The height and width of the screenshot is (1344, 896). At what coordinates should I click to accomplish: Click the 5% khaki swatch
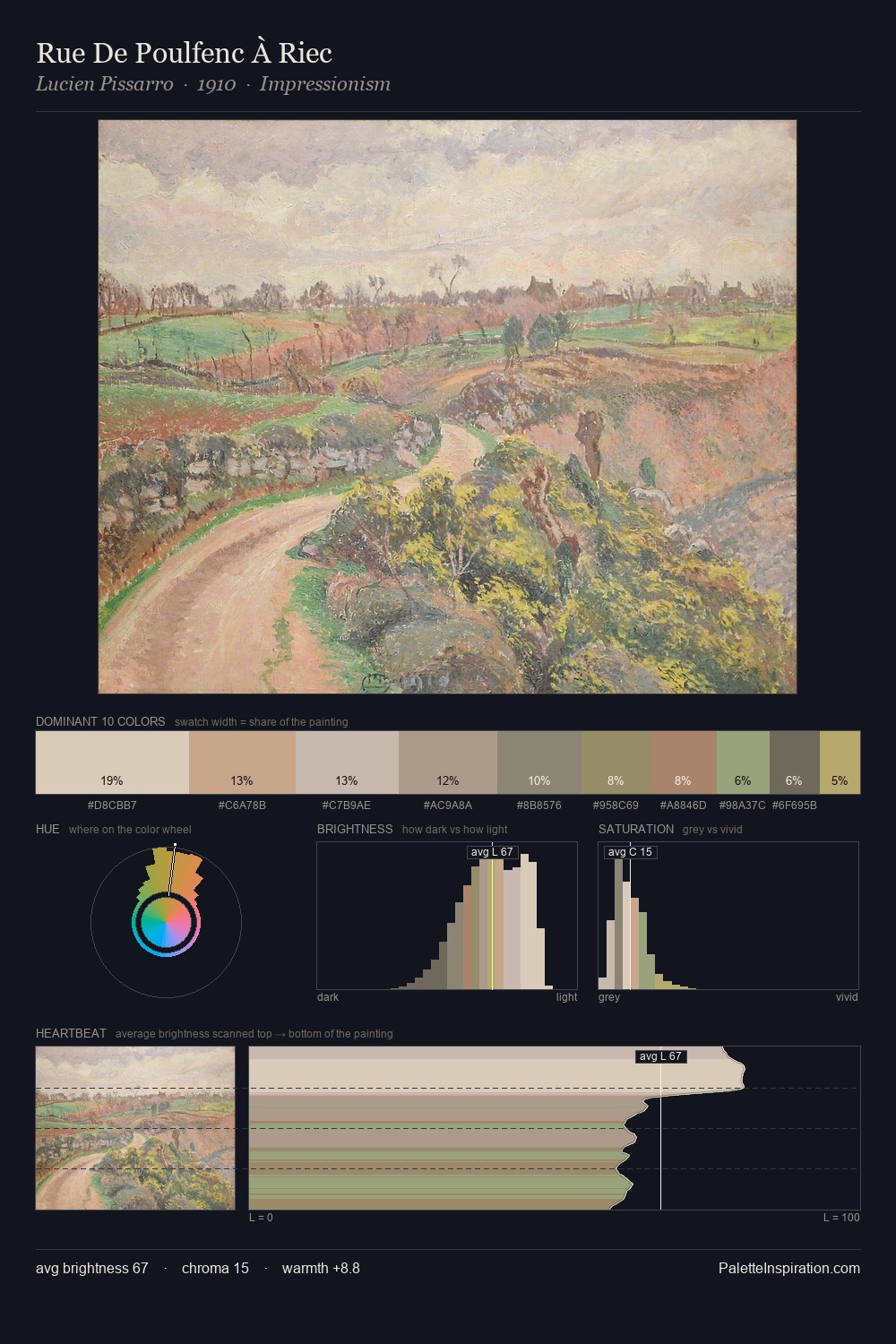(840, 762)
